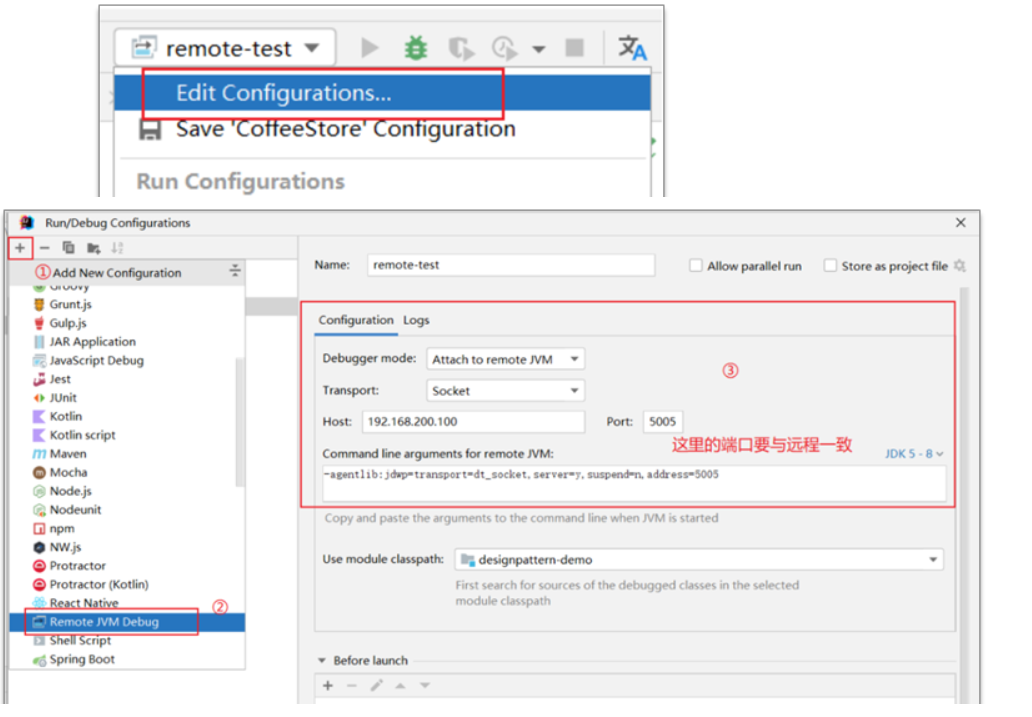Select npm configuration type
This screenshot has height=717, width=1032.
[128, 528]
